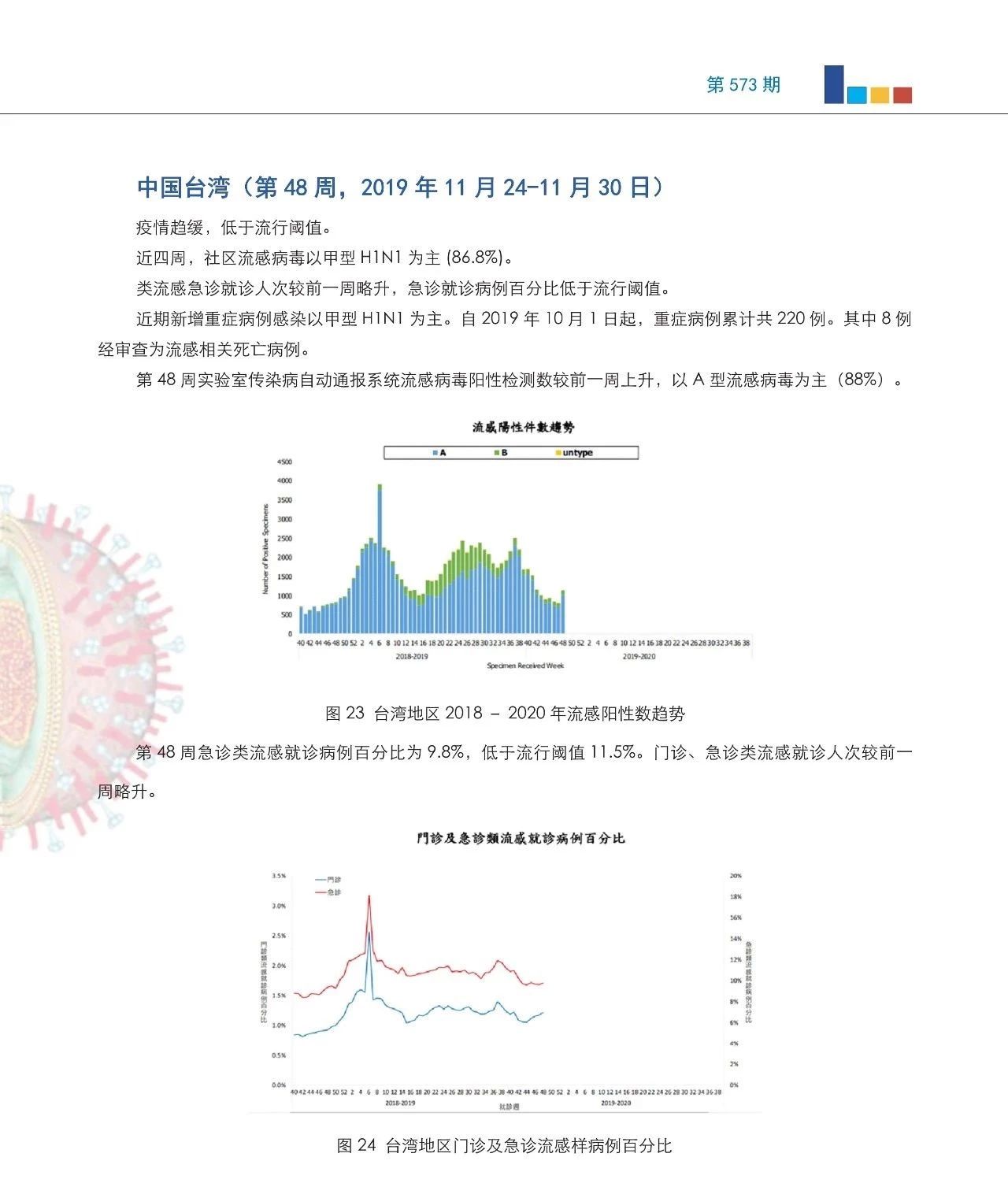Click the Specimen Received Week axis label
This screenshot has height=1183, width=1008.
pyautogui.click(x=525, y=666)
